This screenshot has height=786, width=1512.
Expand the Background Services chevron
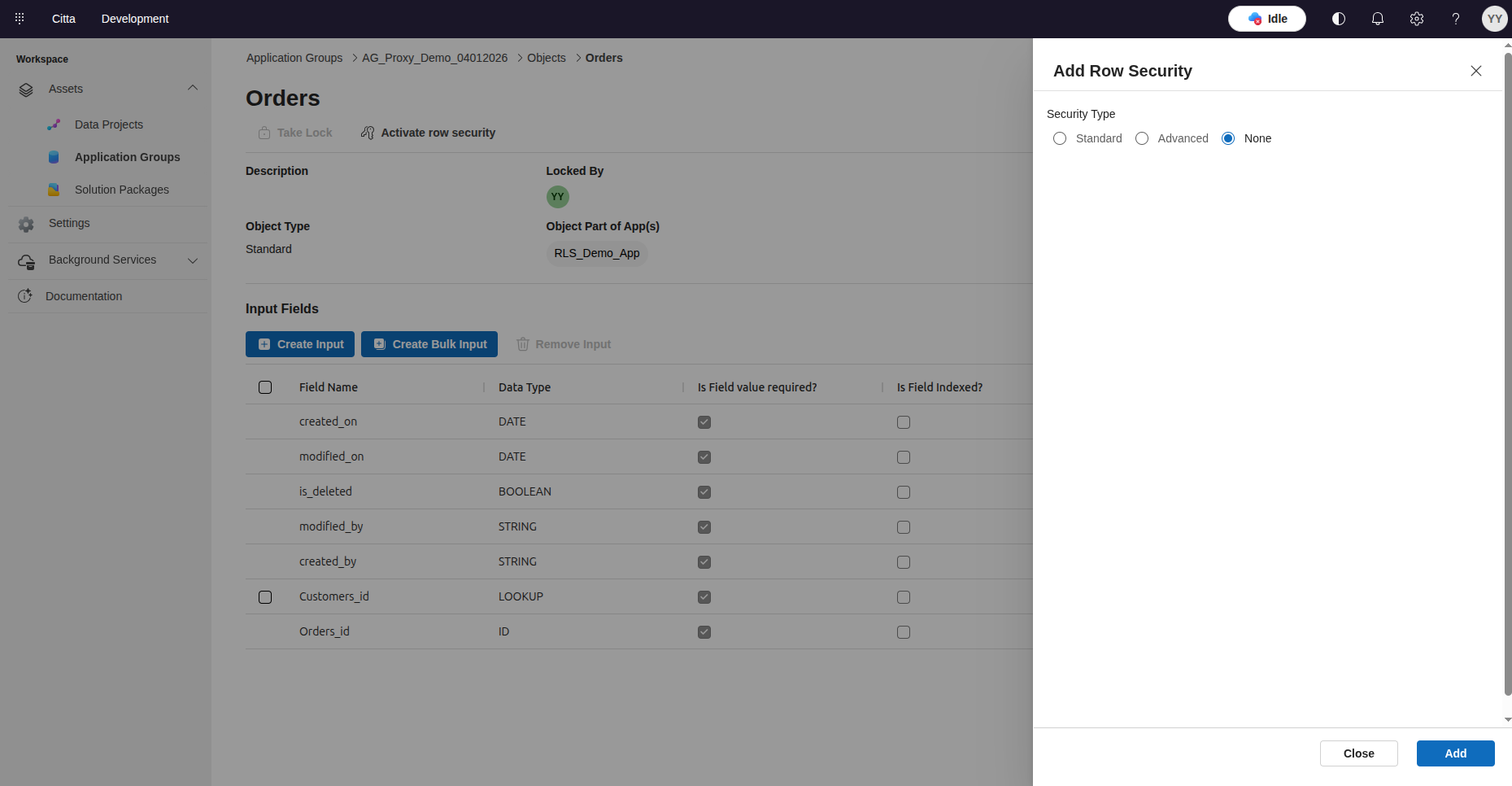193,260
